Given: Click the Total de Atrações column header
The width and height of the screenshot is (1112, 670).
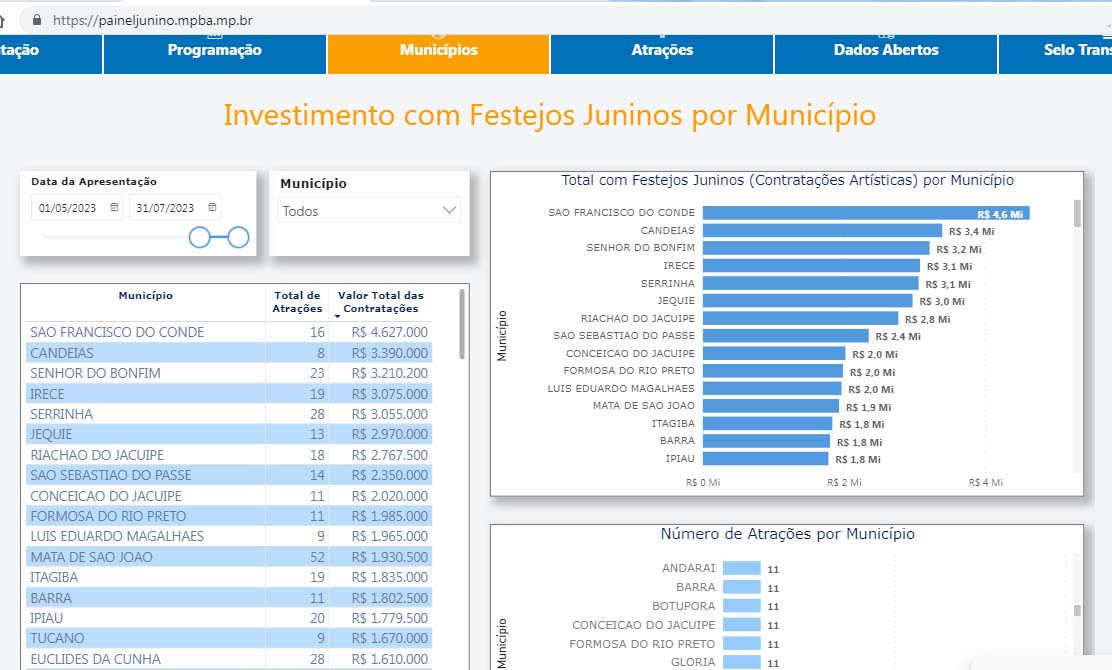Looking at the screenshot, I should pyautogui.click(x=297, y=302).
